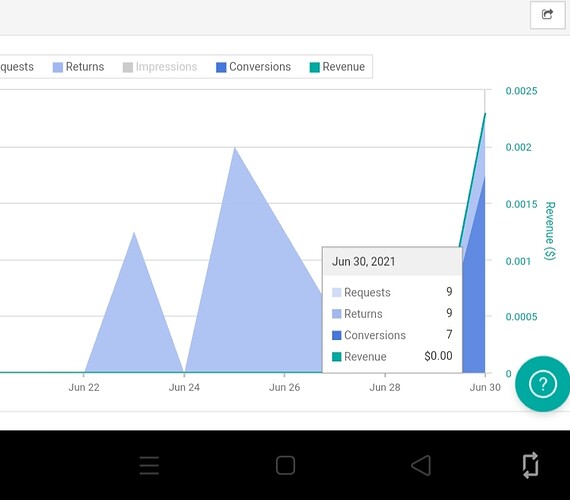Image resolution: width=570 pixels, height=500 pixels.
Task: Click the Jun 30, 2021 tooltip header
Action: (x=392, y=261)
